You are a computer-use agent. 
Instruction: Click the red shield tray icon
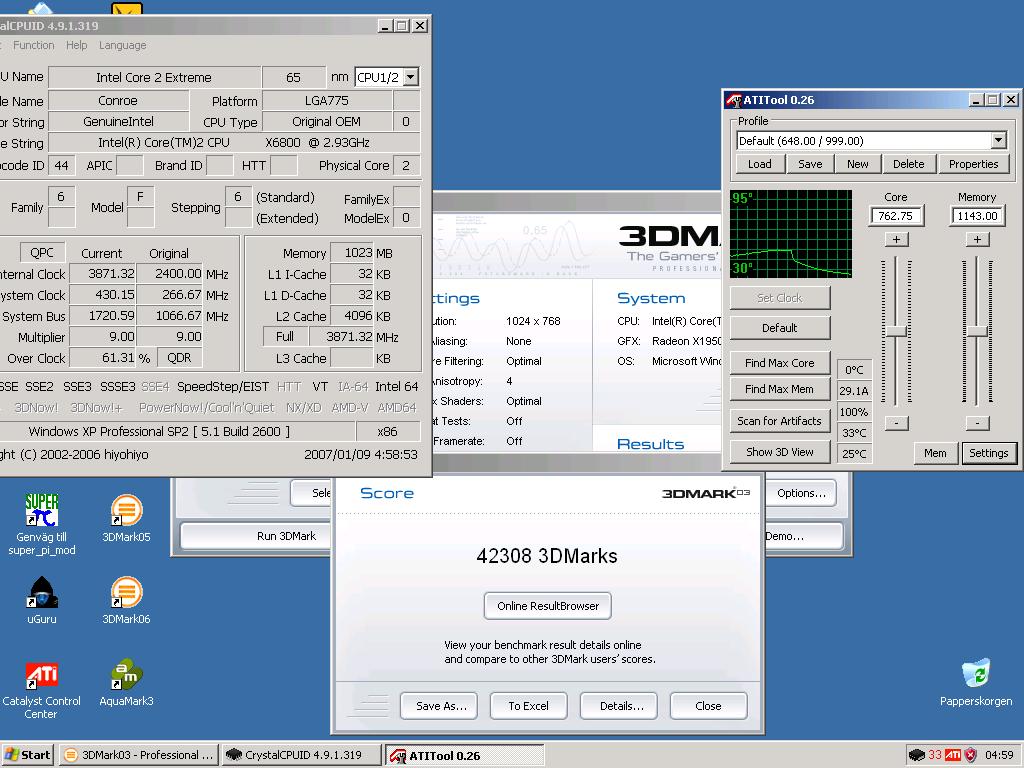point(971,755)
